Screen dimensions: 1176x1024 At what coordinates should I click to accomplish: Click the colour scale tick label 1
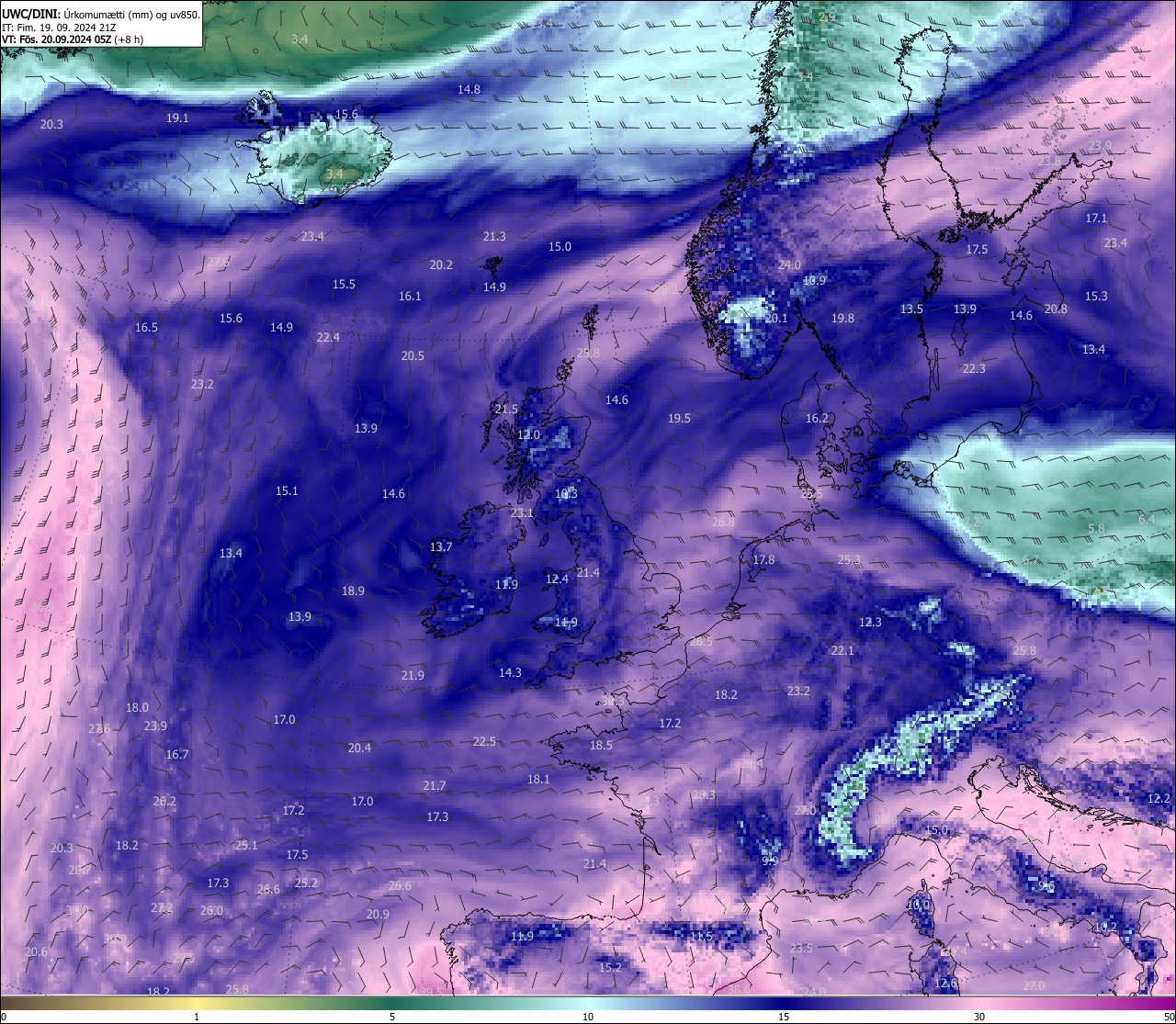pos(197,1017)
